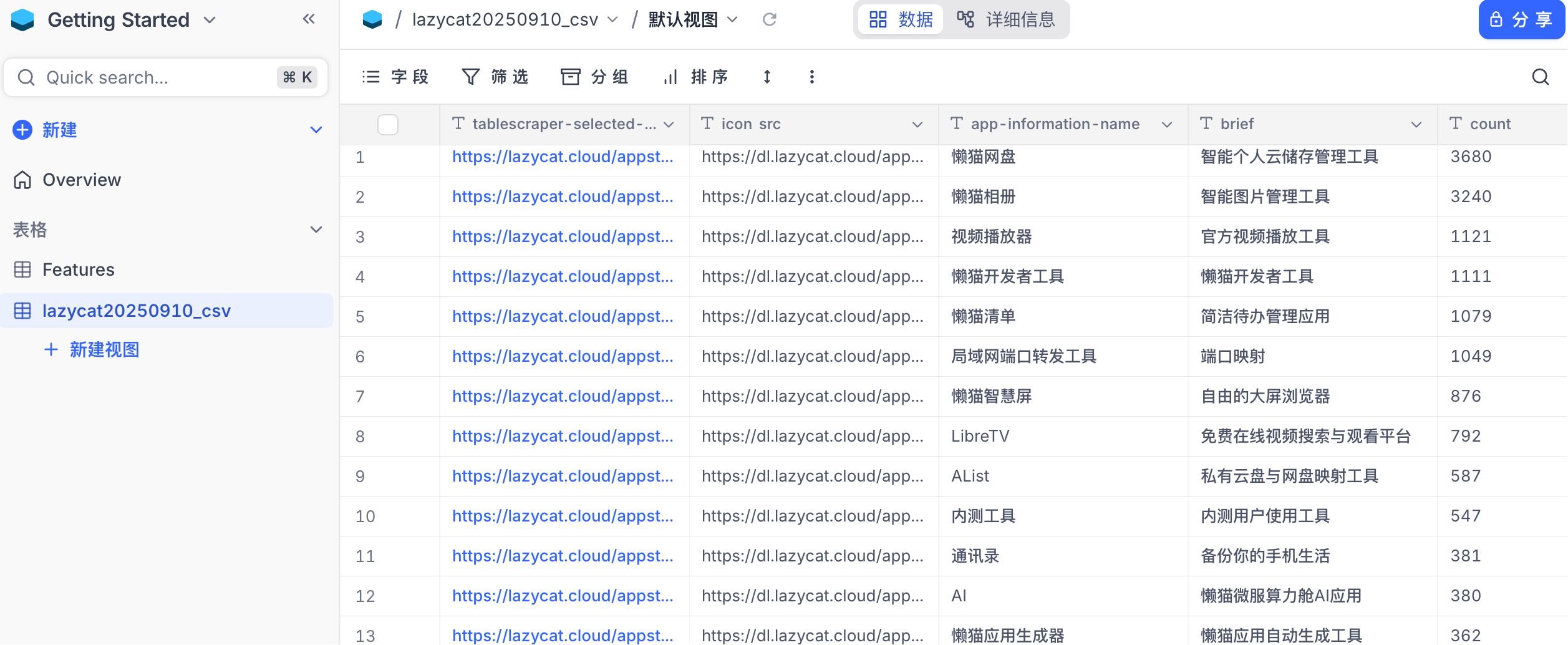Screen dimensions: 1568x645
Task: Click the blue plus icon next to 新建
Action: (22, 130)
